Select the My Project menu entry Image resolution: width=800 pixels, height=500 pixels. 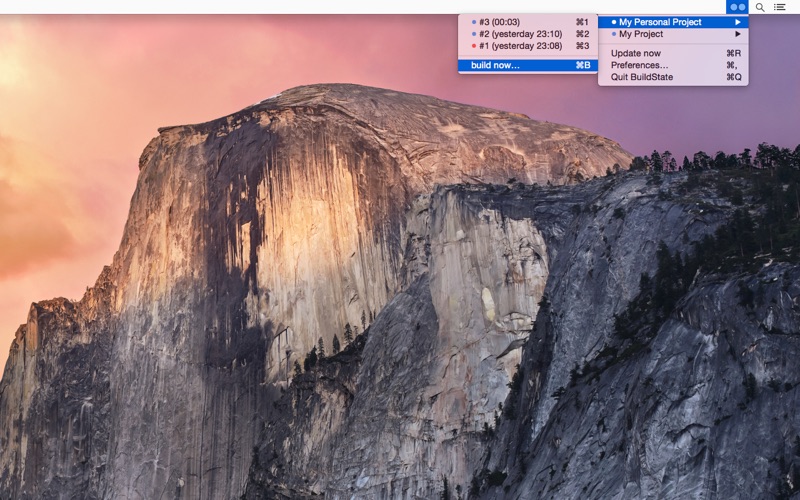[641, 34]
